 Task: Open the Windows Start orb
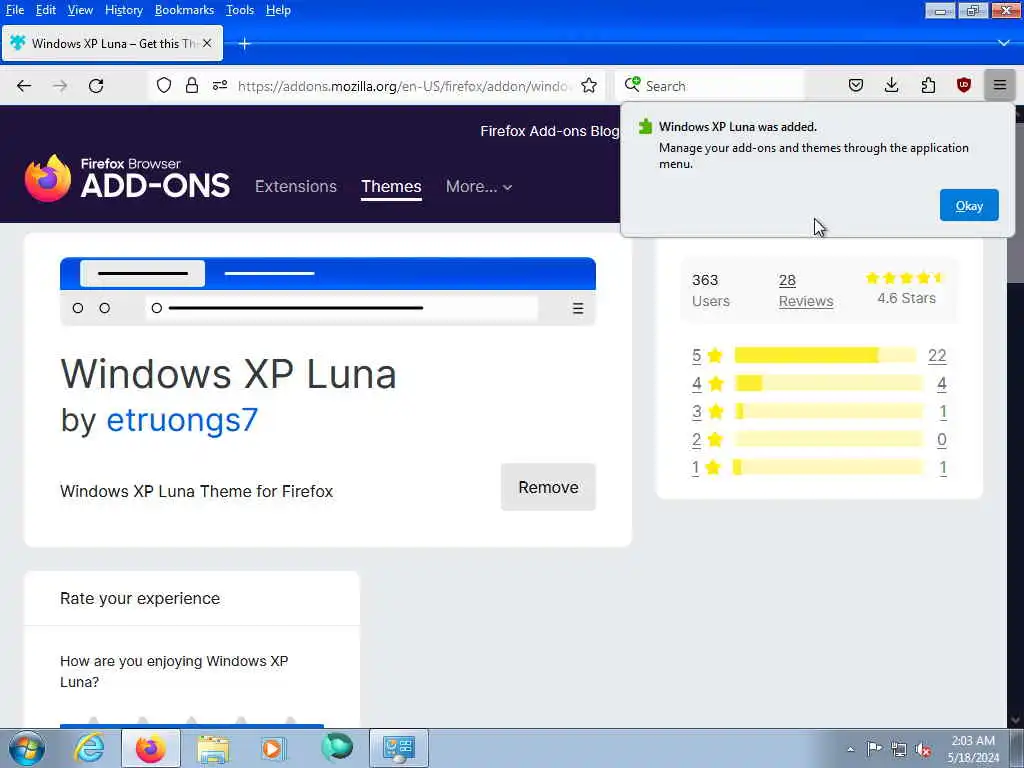(27, 748)
